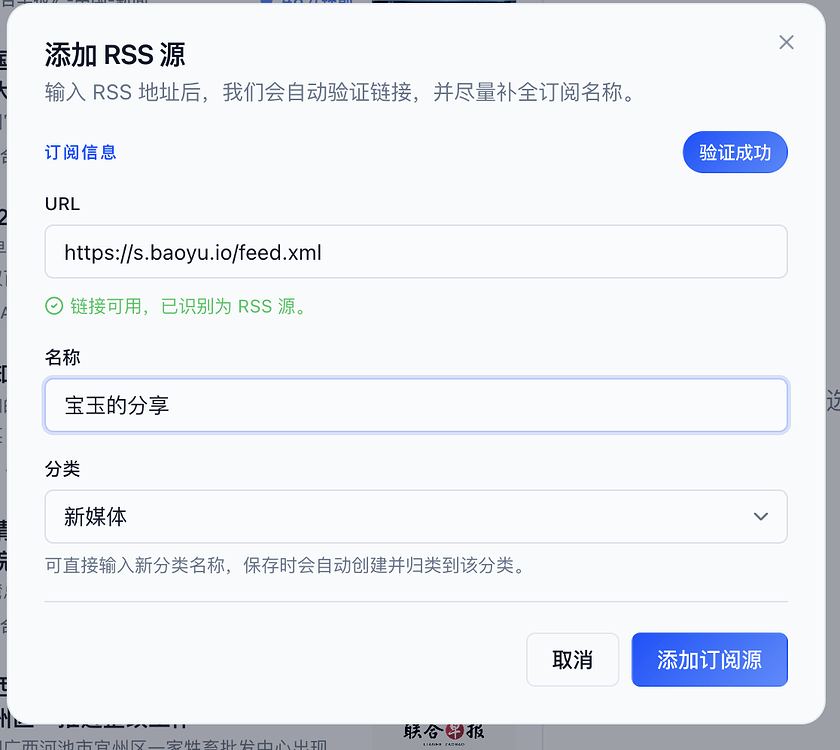Close the 添加 RSS 源 dialog
Image resolution: width=840 pixels, height=750 pixels.
[786, 42]
